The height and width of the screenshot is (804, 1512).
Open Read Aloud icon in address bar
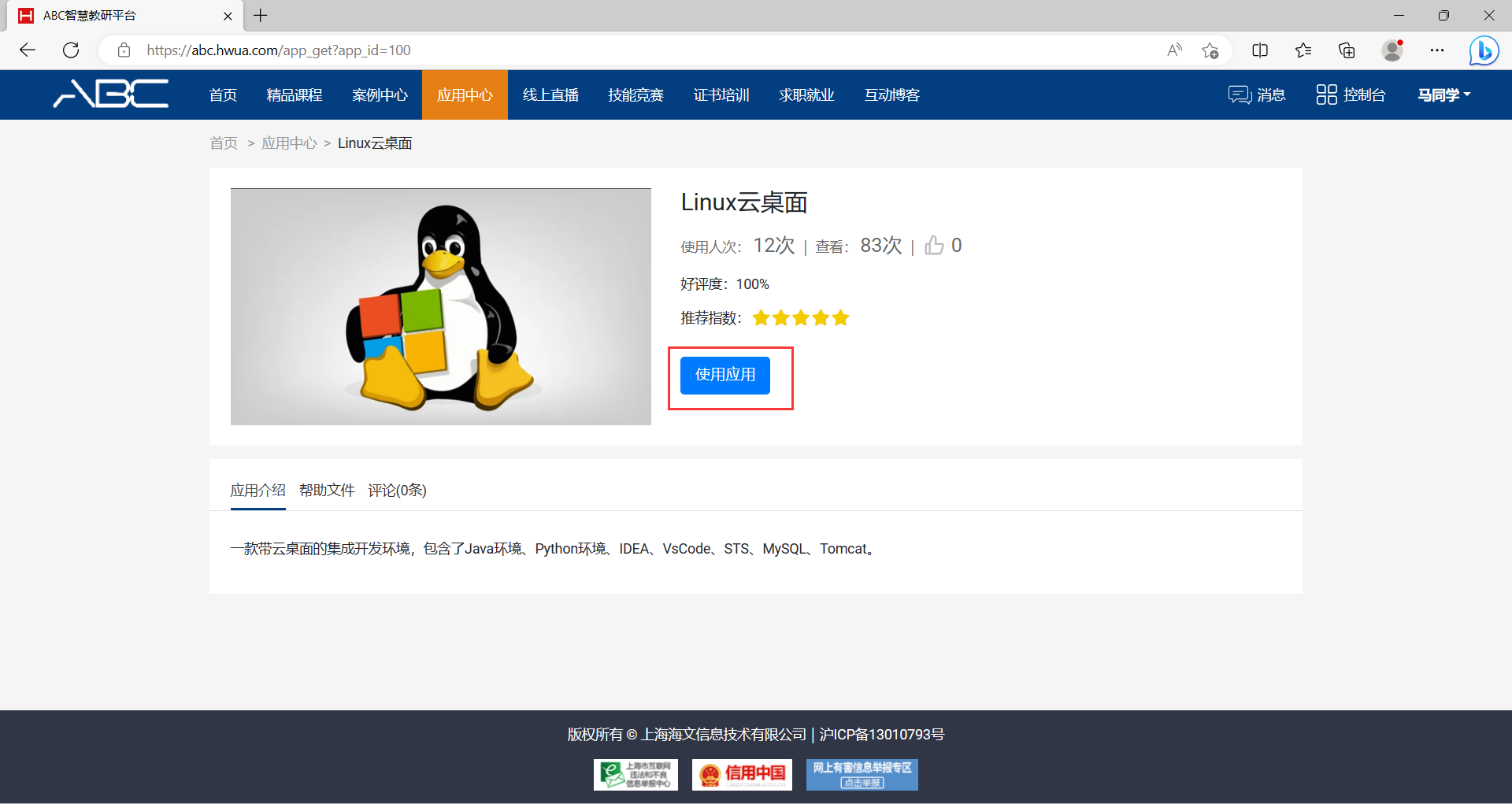click(x=1174, y=50)
